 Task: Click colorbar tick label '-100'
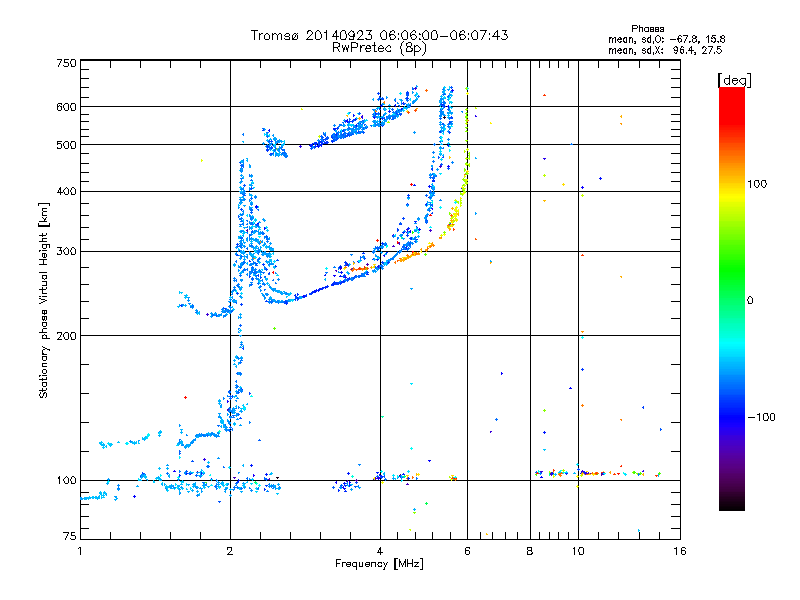pyautogui.click(x=761, y=417)
